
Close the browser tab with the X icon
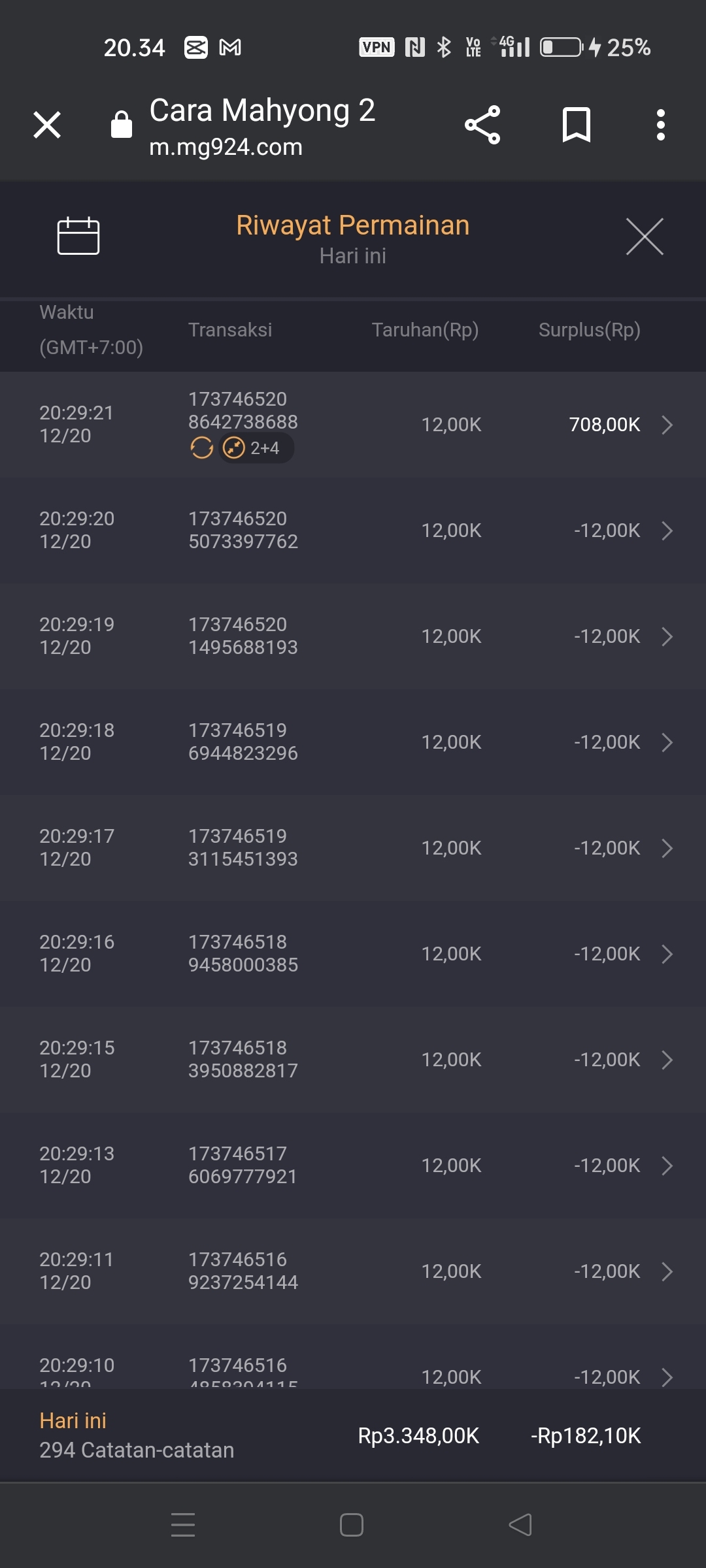(x=47, y=125)
